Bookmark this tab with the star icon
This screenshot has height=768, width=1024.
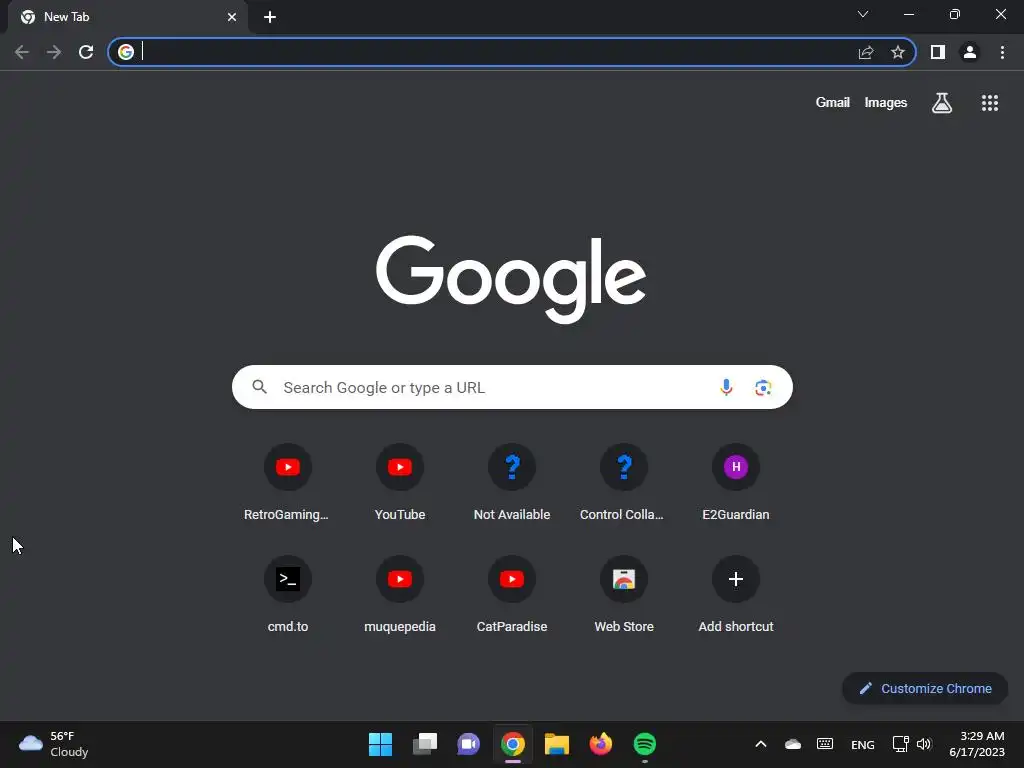pos(898,52)
